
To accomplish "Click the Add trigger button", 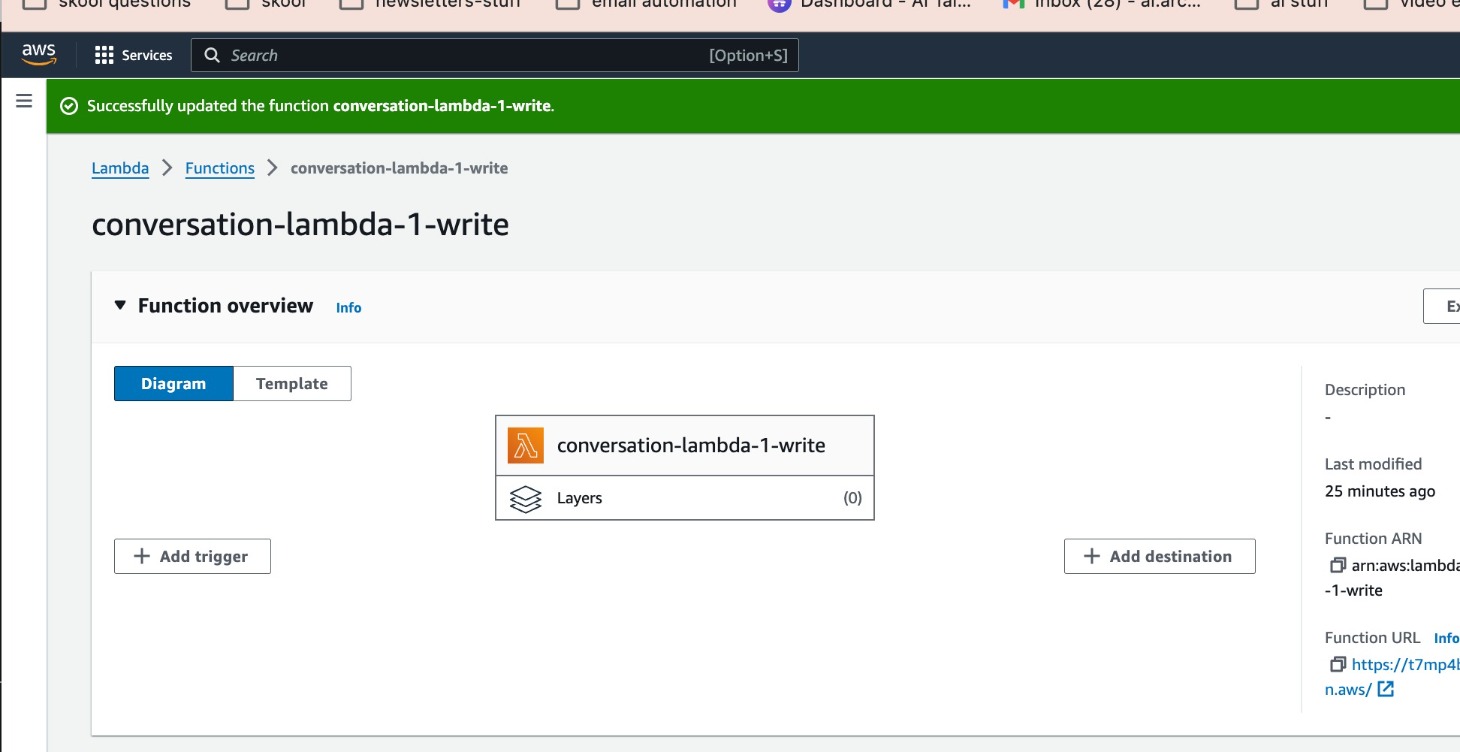I will (x=192, y=556).
